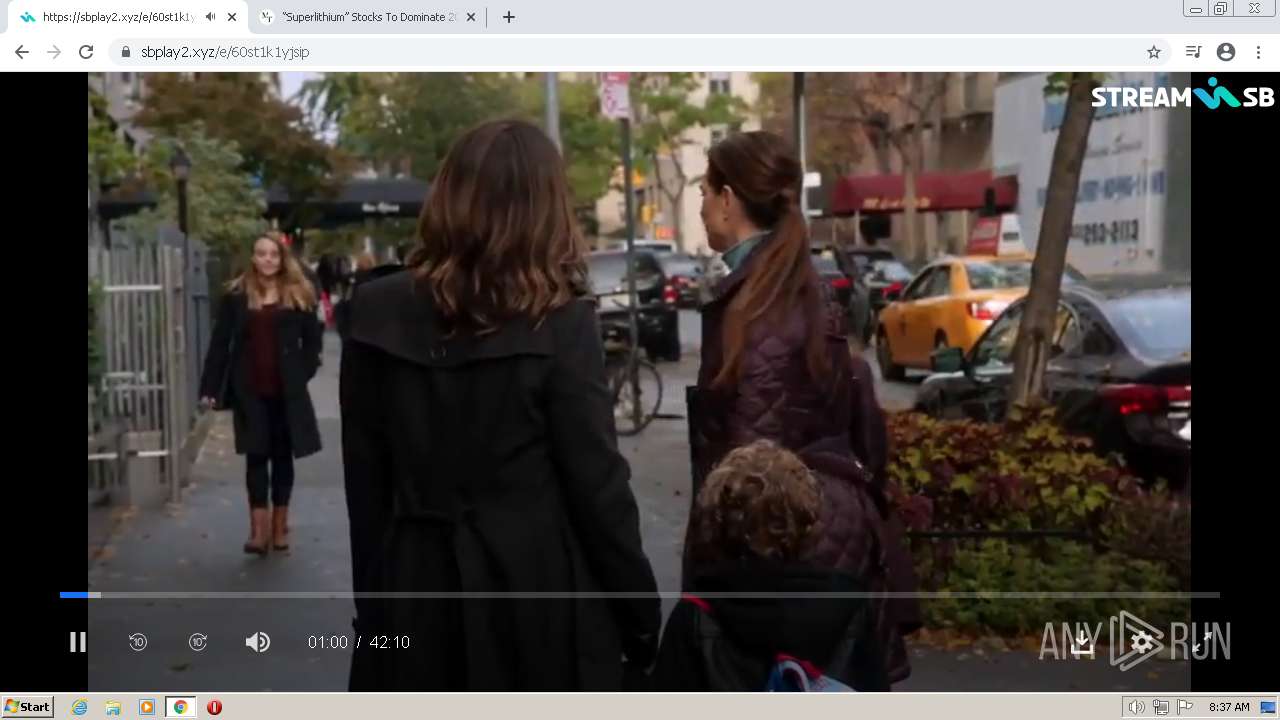Open Chrome's three-dot menu
The image size is (1280, 720).
(x=1258, y=52)
